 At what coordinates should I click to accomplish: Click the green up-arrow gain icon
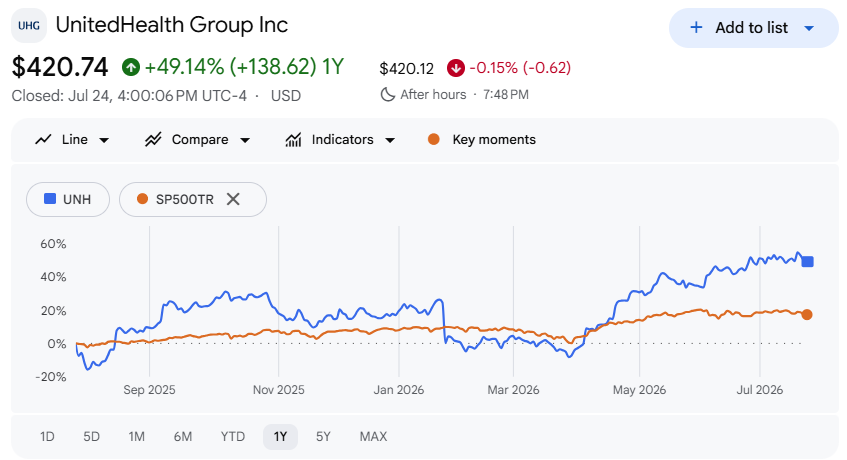(131, 67)
